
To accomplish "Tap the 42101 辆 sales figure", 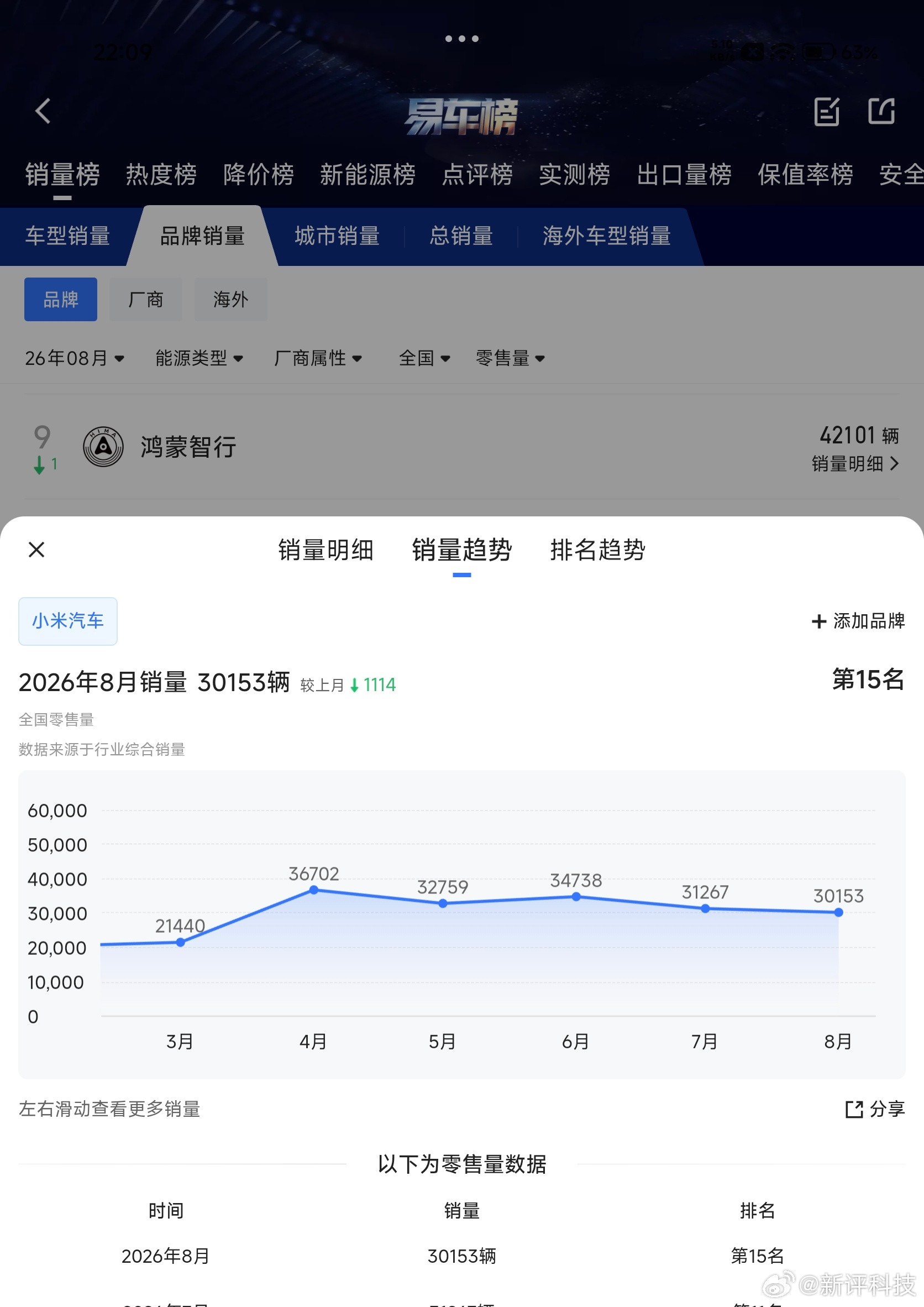I will 859,436.
